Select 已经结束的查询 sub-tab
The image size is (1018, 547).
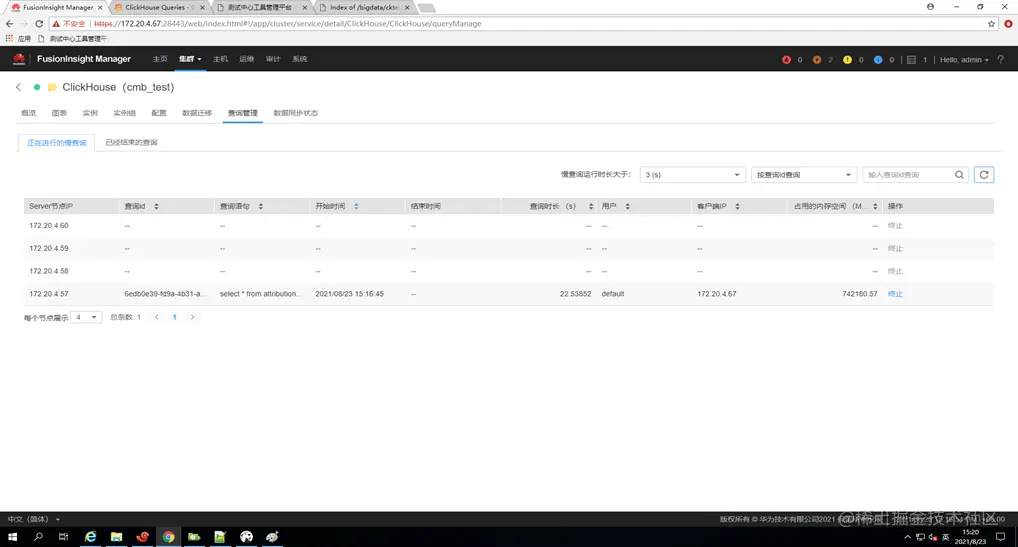click(131, 143)
